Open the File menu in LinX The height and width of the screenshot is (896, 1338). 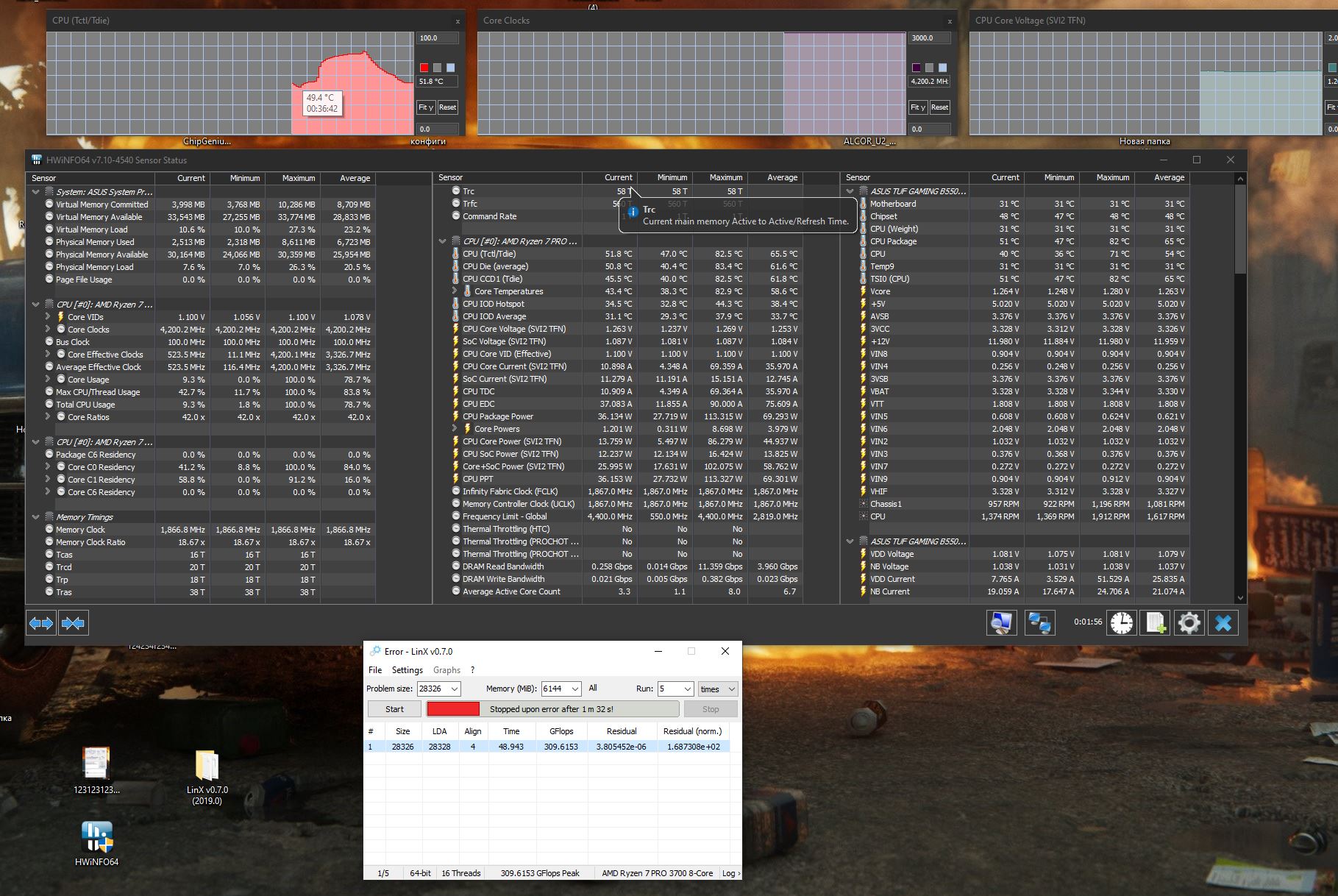click(x=375, y=670)
